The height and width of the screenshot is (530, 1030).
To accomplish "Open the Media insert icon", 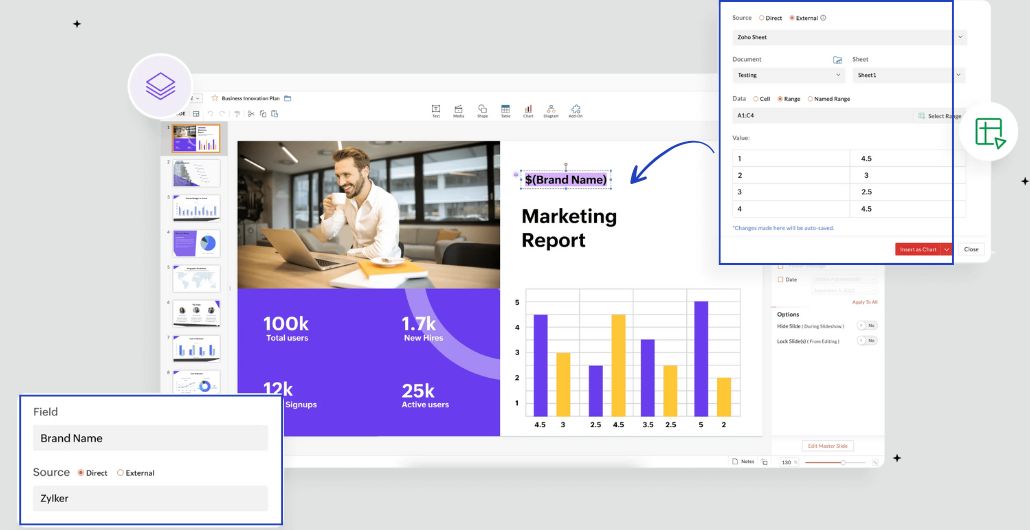I will coord(459,109).
